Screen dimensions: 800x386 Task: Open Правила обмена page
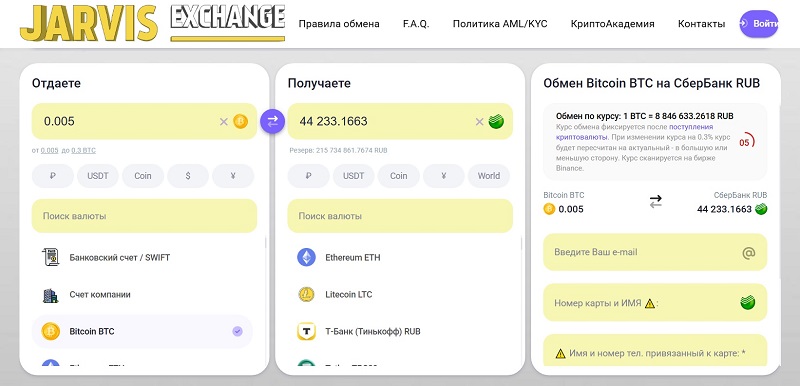[339, 24]
